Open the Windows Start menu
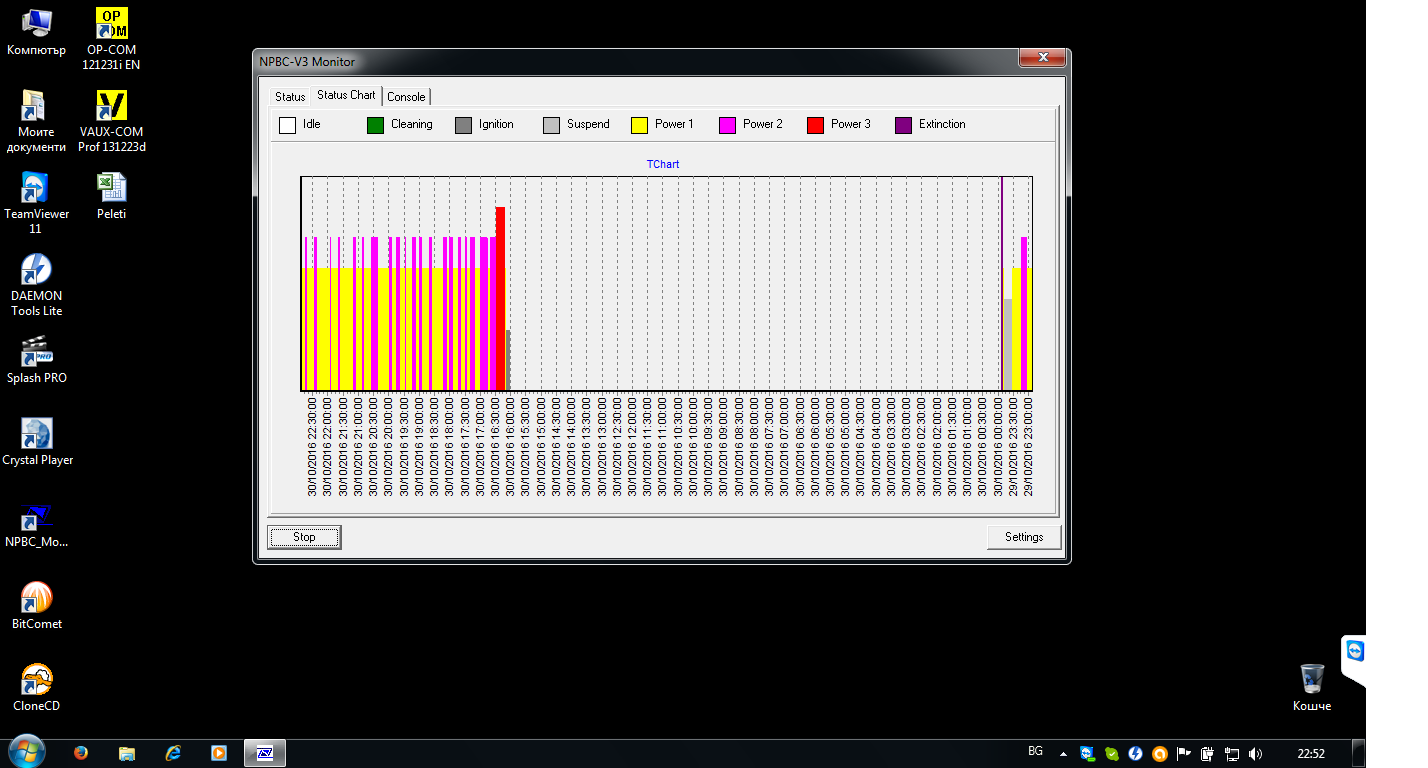 tap(25, 752)
